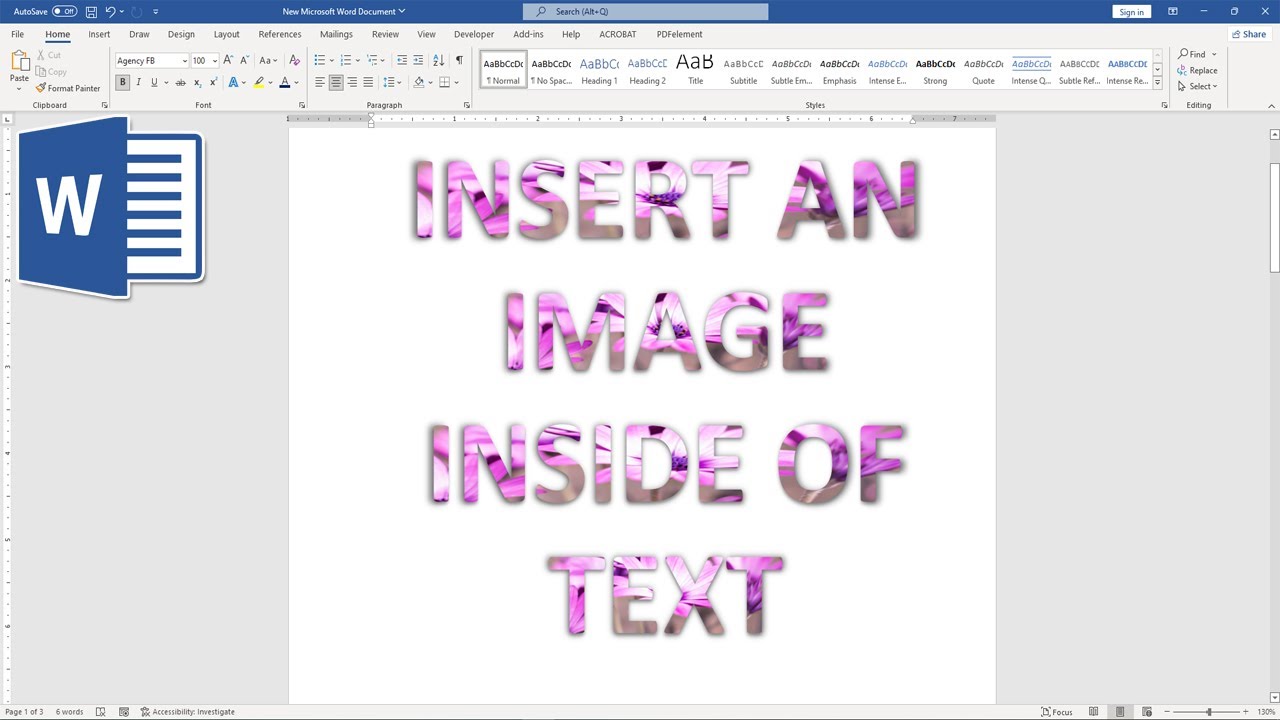The image size is (1280, 720).
Task: Undo the last action
Action: (x=111, y=12)
